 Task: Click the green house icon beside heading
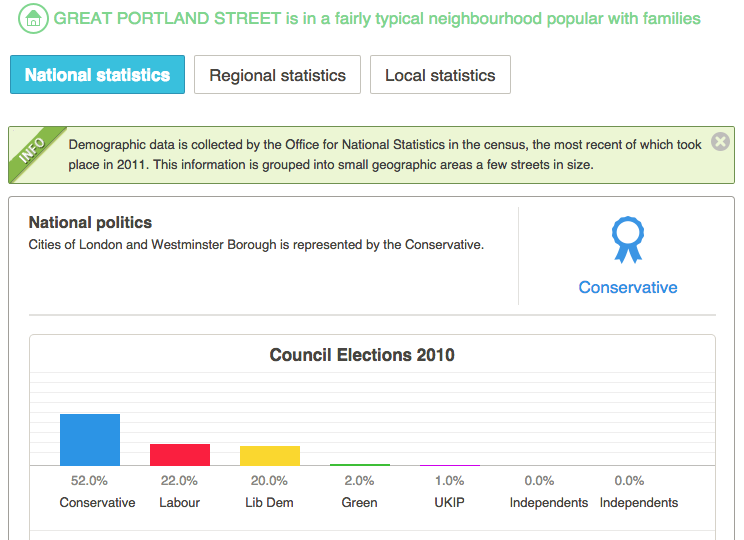click(x=33, y=19)
